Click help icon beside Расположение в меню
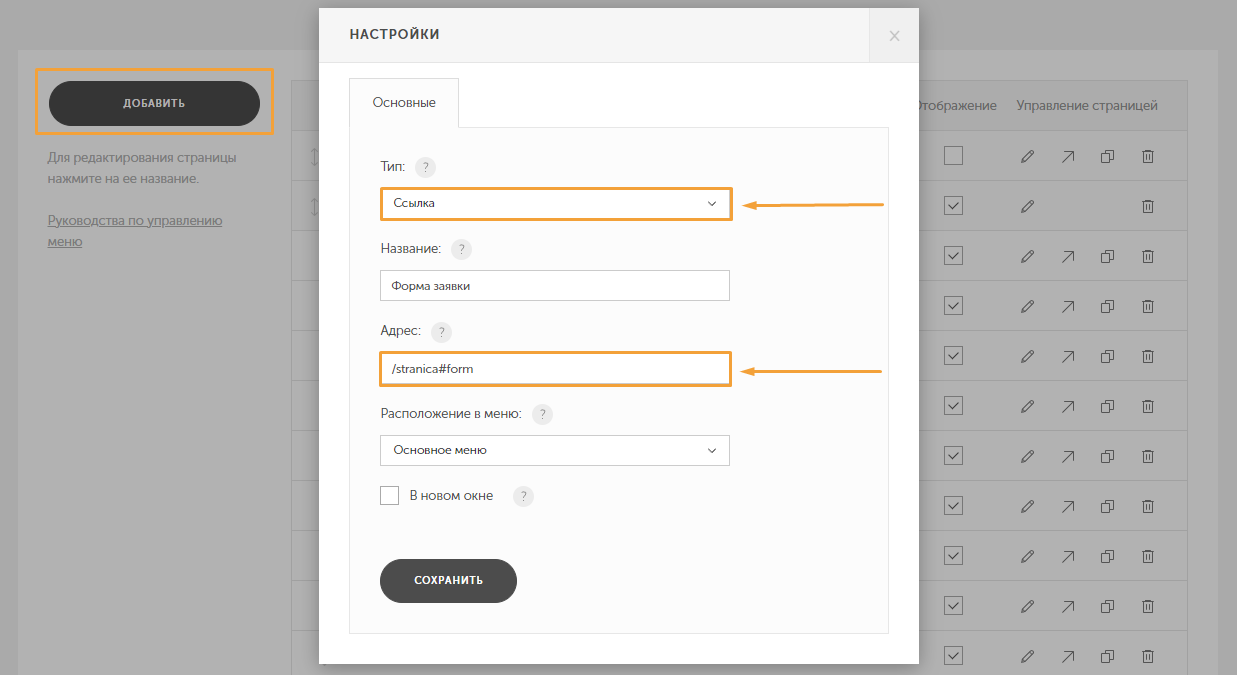 (542, 414)
